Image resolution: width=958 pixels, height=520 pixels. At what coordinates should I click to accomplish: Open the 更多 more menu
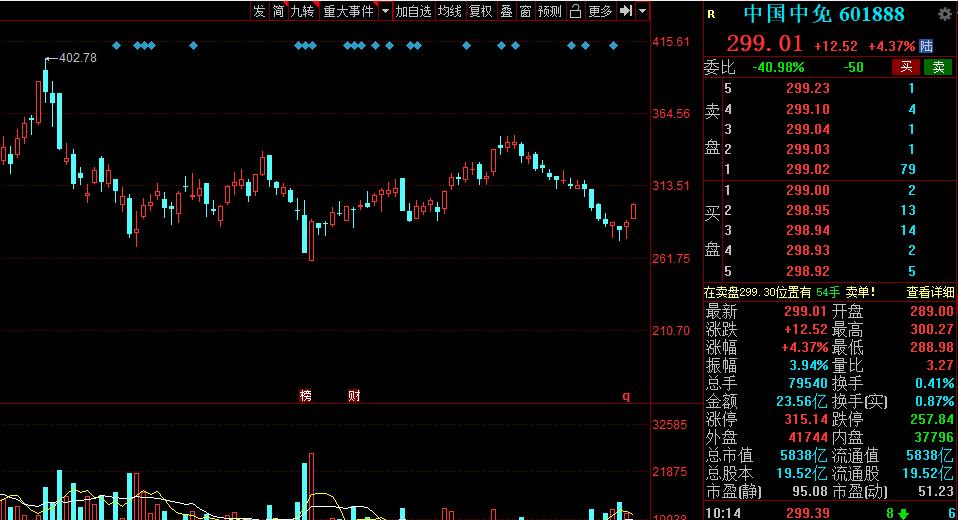pos(601,11)
